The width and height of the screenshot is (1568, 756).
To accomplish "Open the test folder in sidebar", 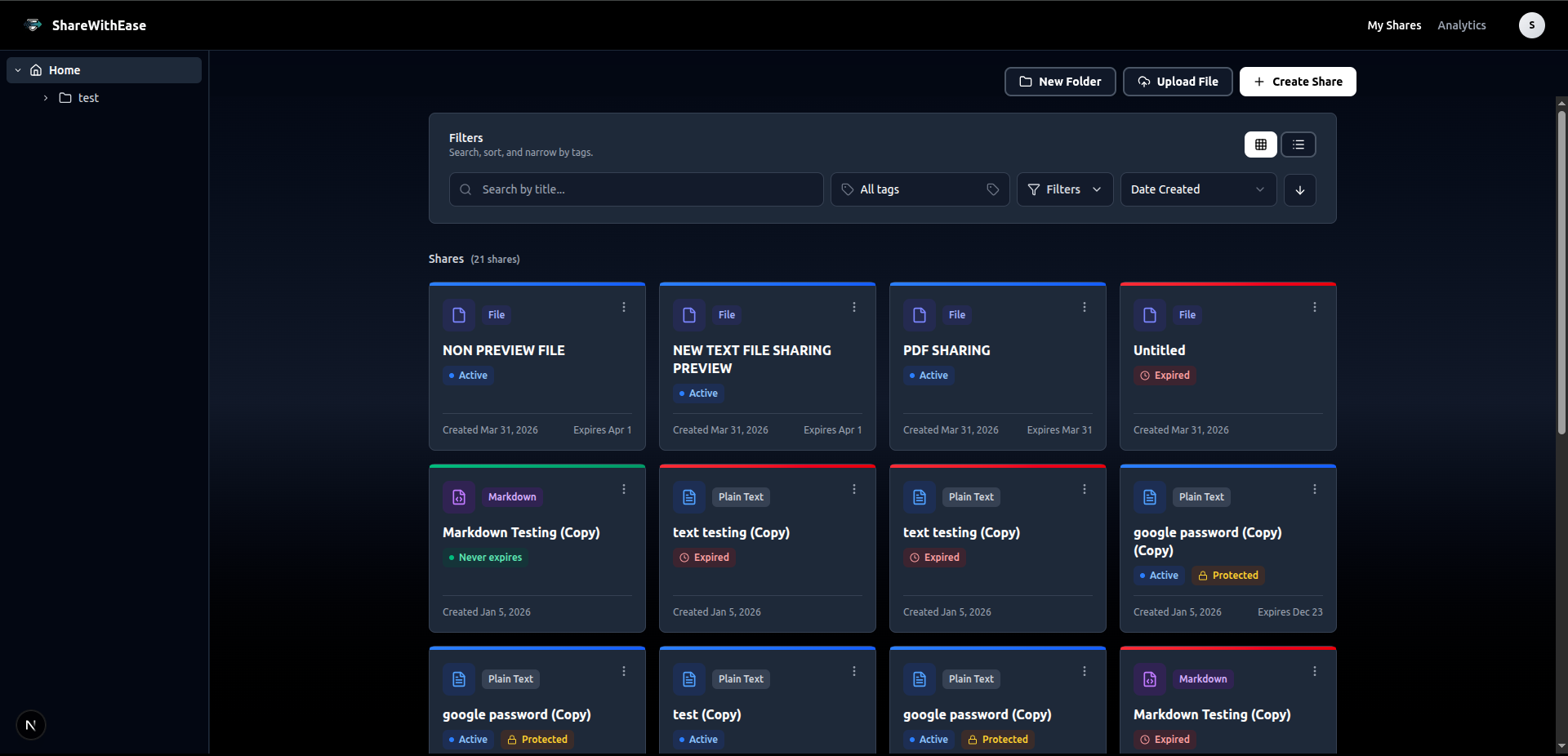I will point(88,98).
